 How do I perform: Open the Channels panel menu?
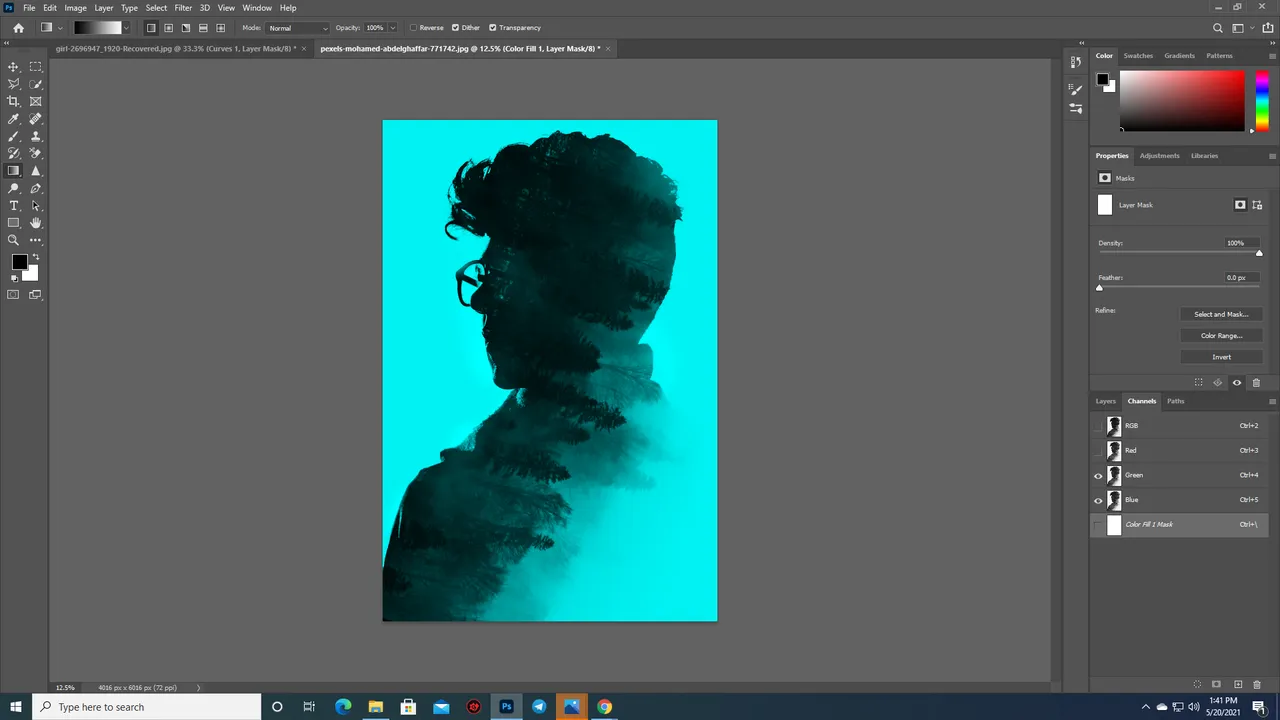click(x=1272, y=401)
